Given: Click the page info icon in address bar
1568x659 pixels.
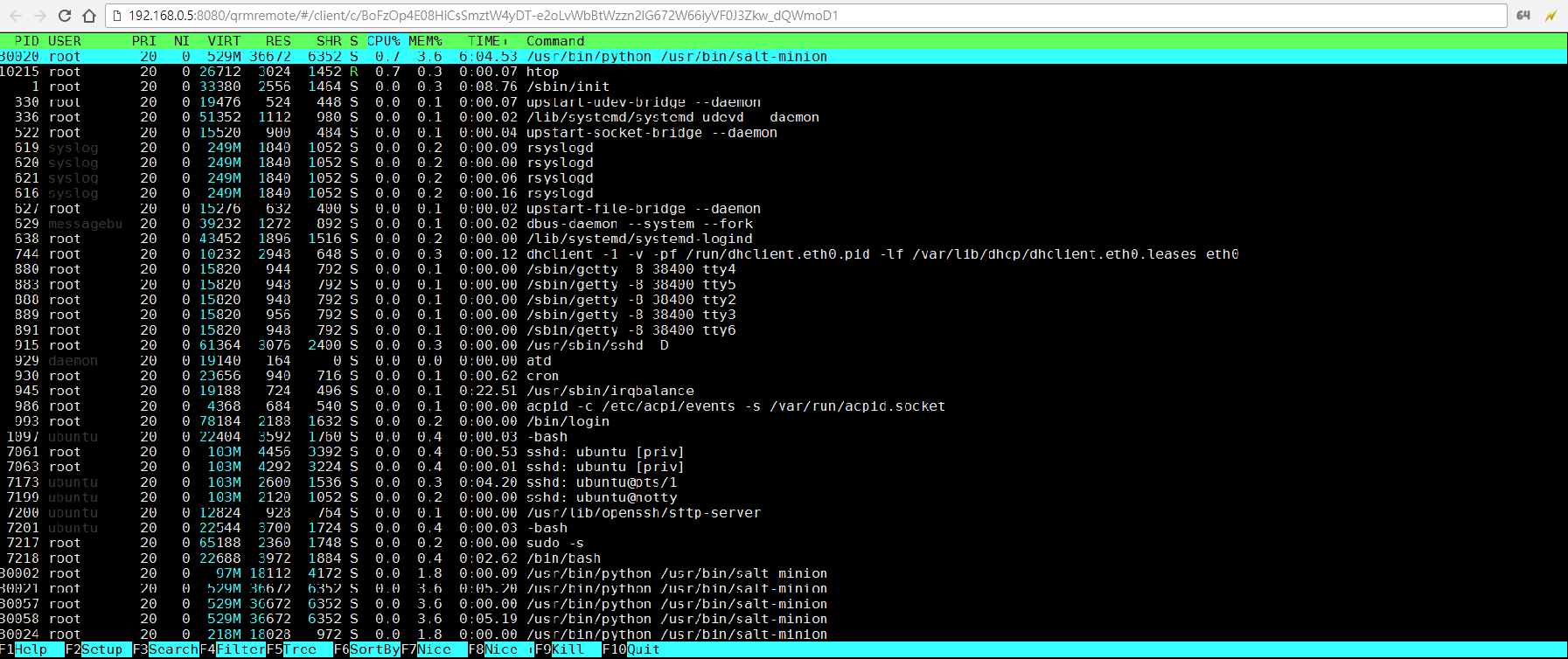Looking at the screenshot, I should (117, 16).
